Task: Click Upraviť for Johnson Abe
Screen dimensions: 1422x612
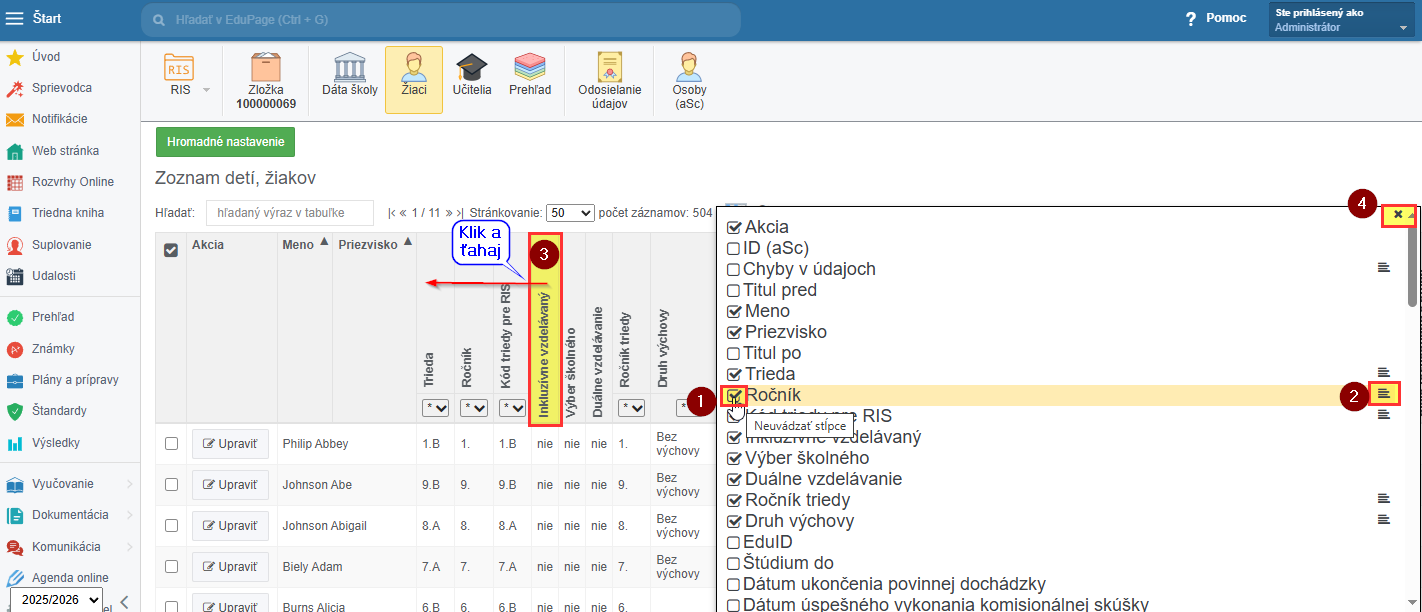Action: [230, 484]
